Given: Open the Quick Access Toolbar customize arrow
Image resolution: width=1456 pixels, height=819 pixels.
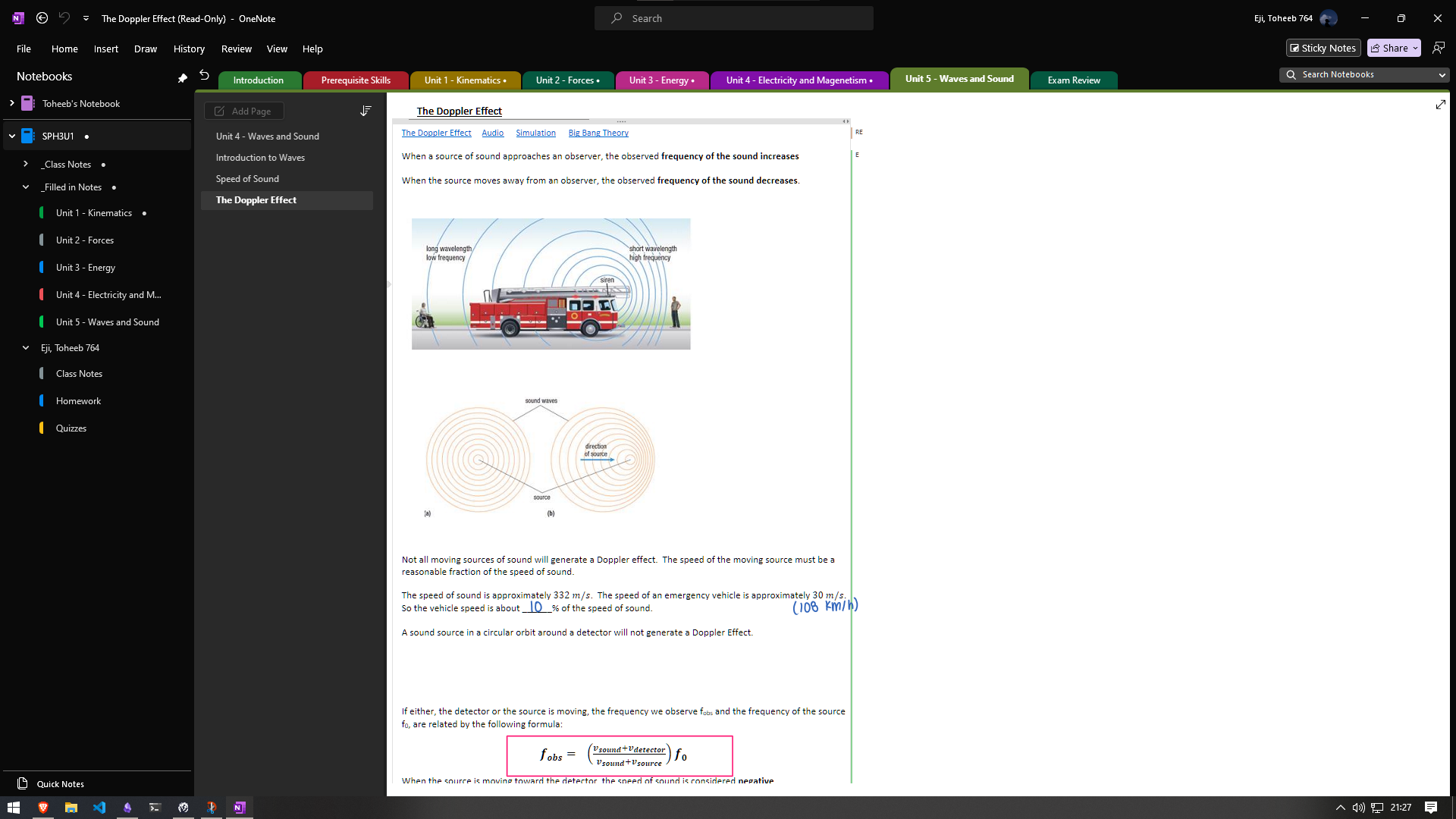Looking at the screenshot, I should pos(86,18).
